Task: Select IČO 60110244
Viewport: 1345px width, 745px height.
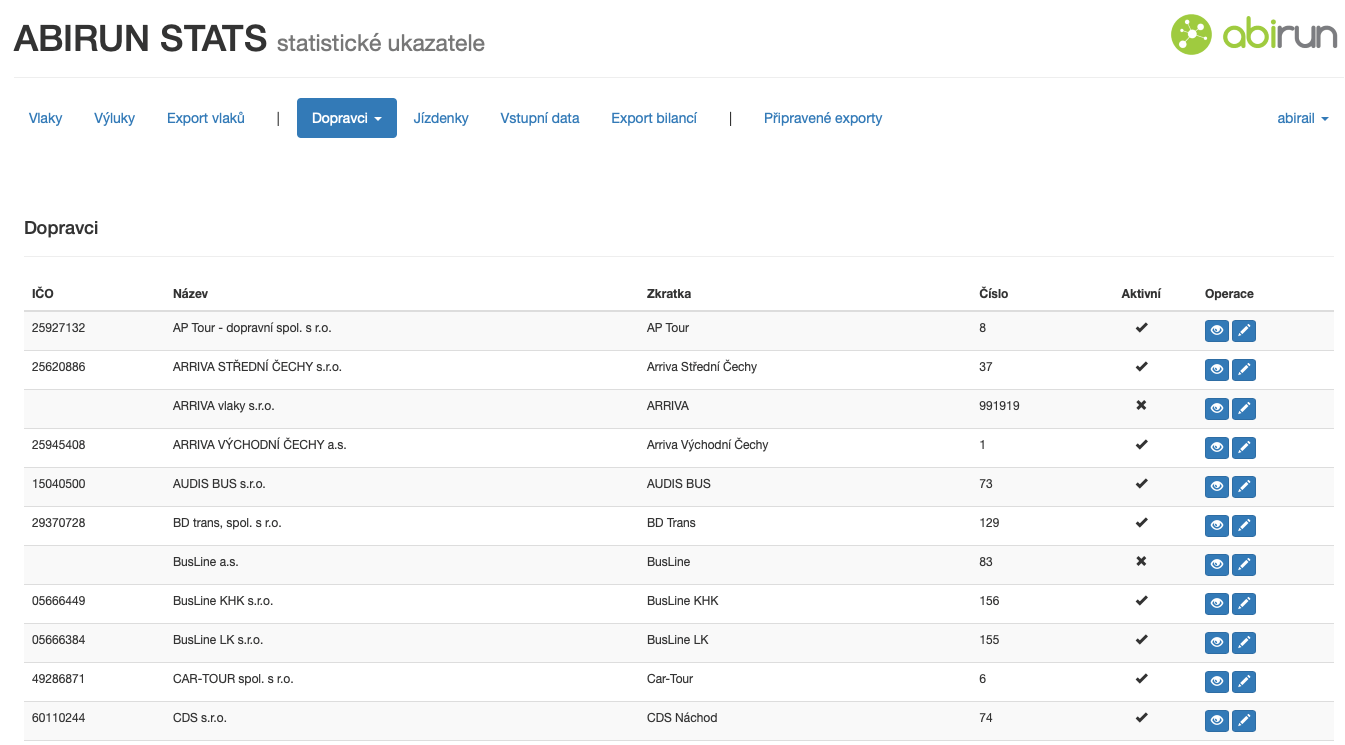Action: coord(59,718)
